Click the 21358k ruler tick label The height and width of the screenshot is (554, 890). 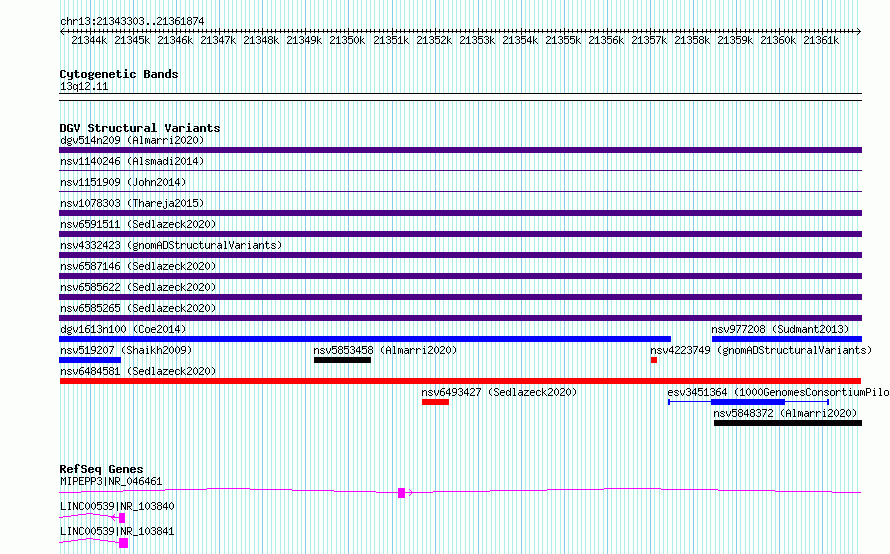tap(692, 40)
